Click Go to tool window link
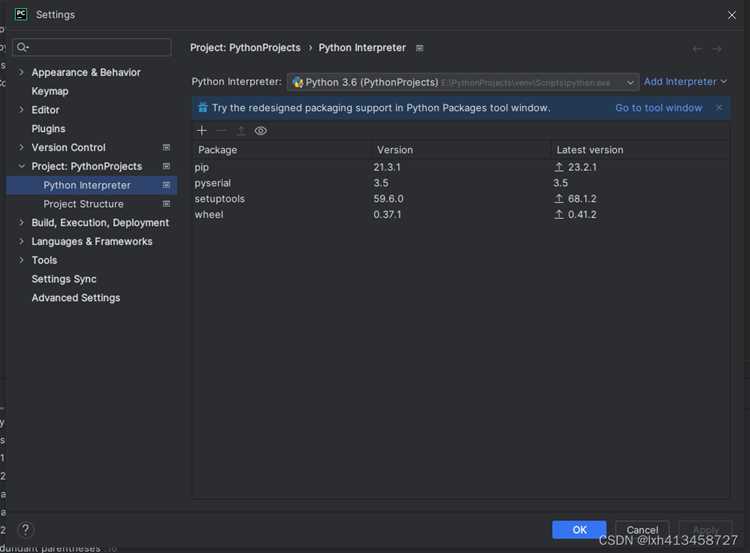Image resolution: width=750 pixels, height=553 pixels. coord(659,108)
